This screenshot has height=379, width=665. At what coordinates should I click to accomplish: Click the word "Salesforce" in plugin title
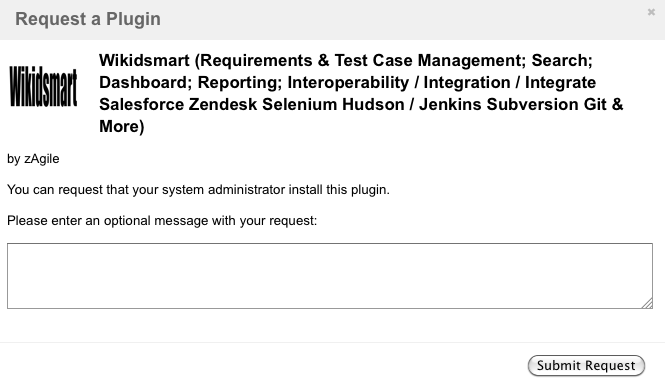click(x=142, y=104)
